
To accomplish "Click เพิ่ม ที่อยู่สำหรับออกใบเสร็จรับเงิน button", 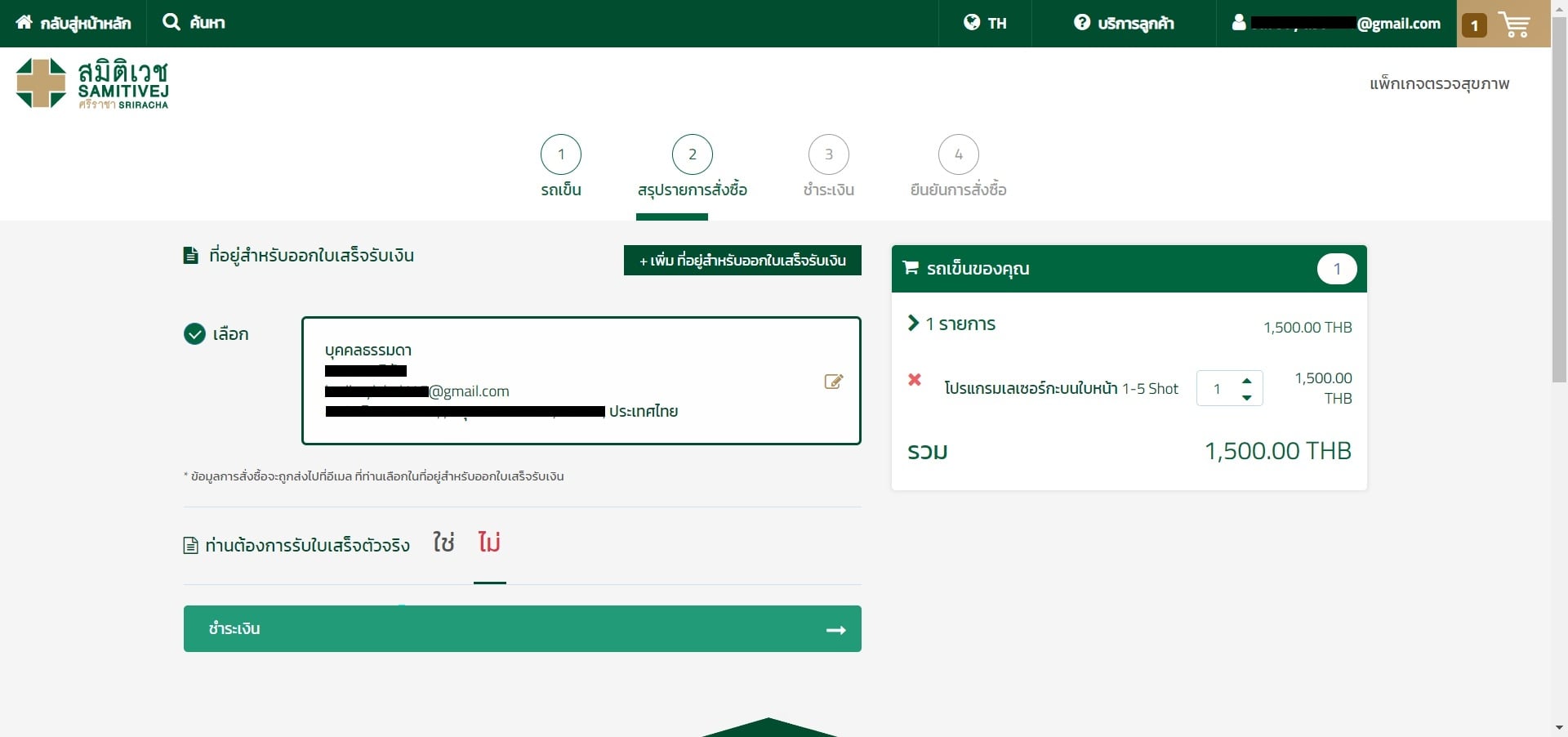I will coord(742,261).
